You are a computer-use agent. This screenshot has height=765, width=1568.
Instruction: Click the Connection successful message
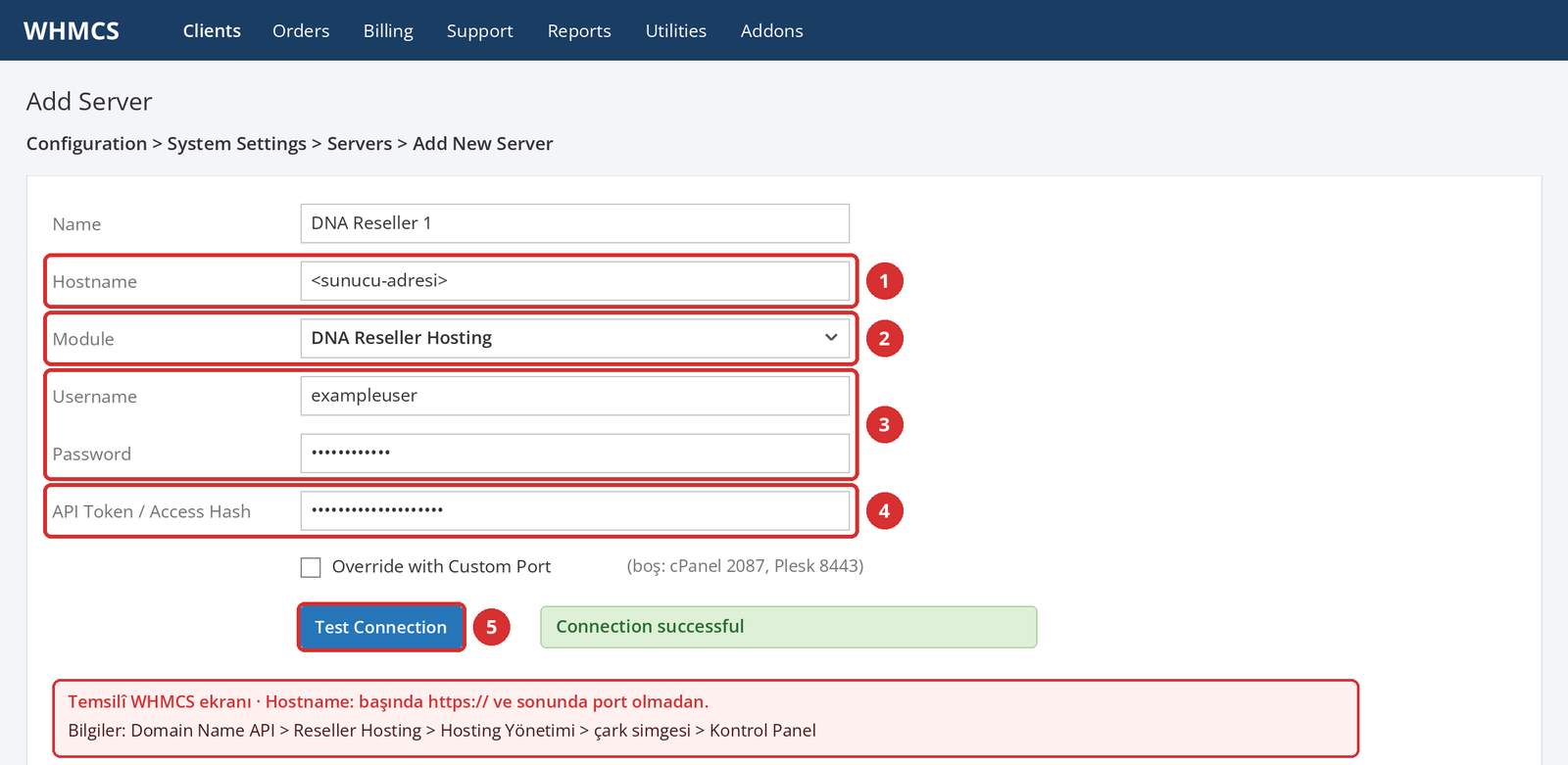pos(788,627)
